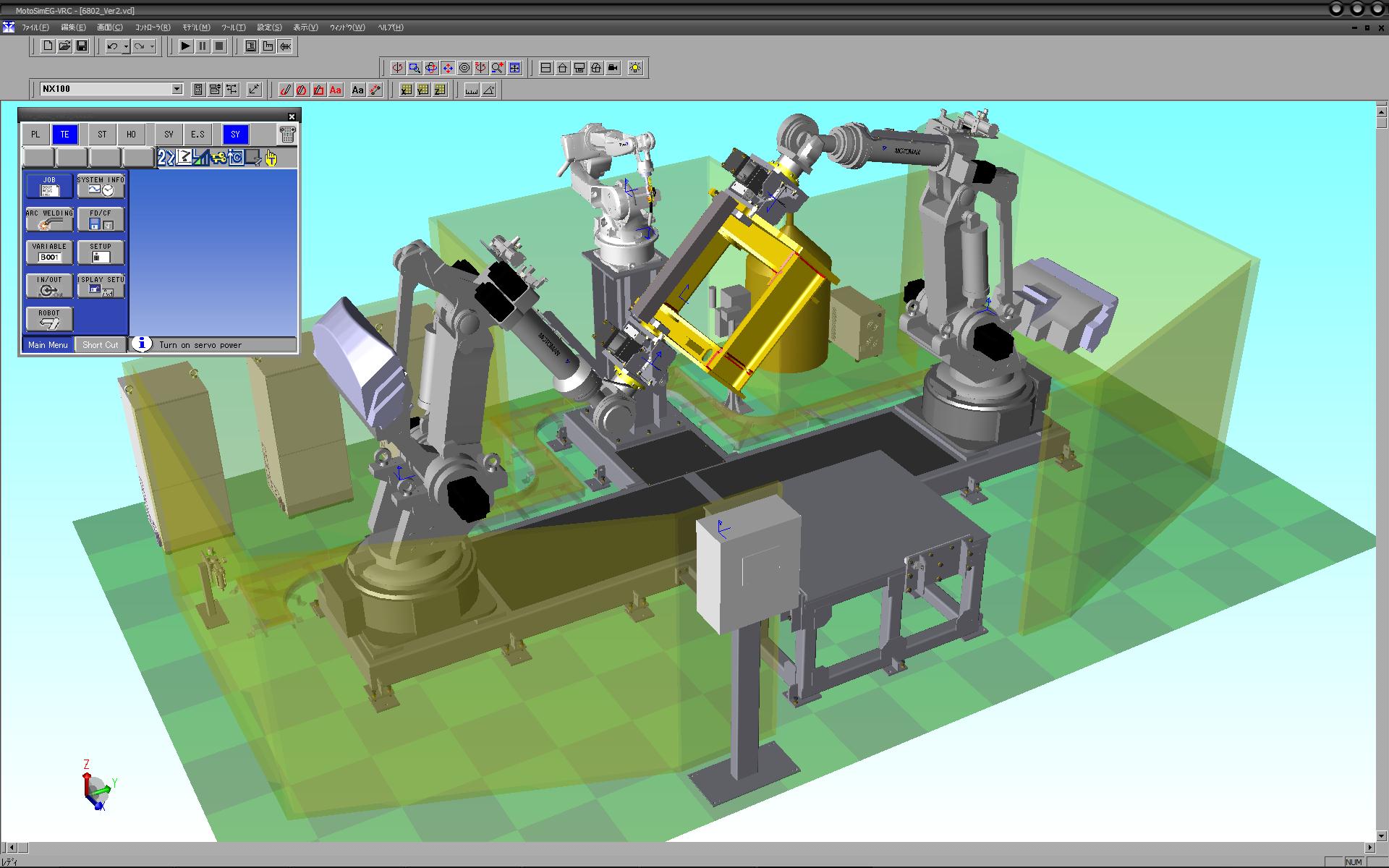
Task: Select the free rotate view tool
Action: click(430, 68)
